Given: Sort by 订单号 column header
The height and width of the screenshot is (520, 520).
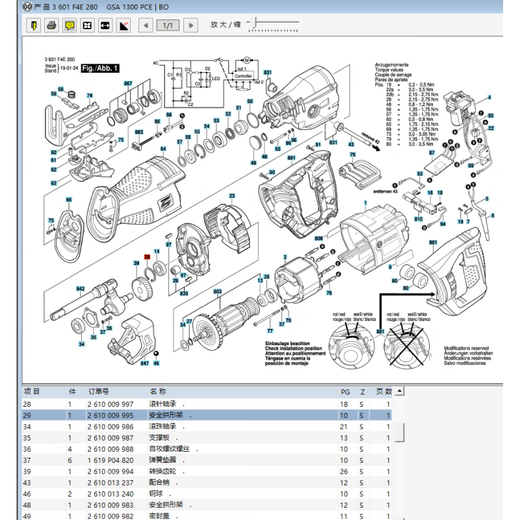Looking at the screenshot, I should coord(99,391).
